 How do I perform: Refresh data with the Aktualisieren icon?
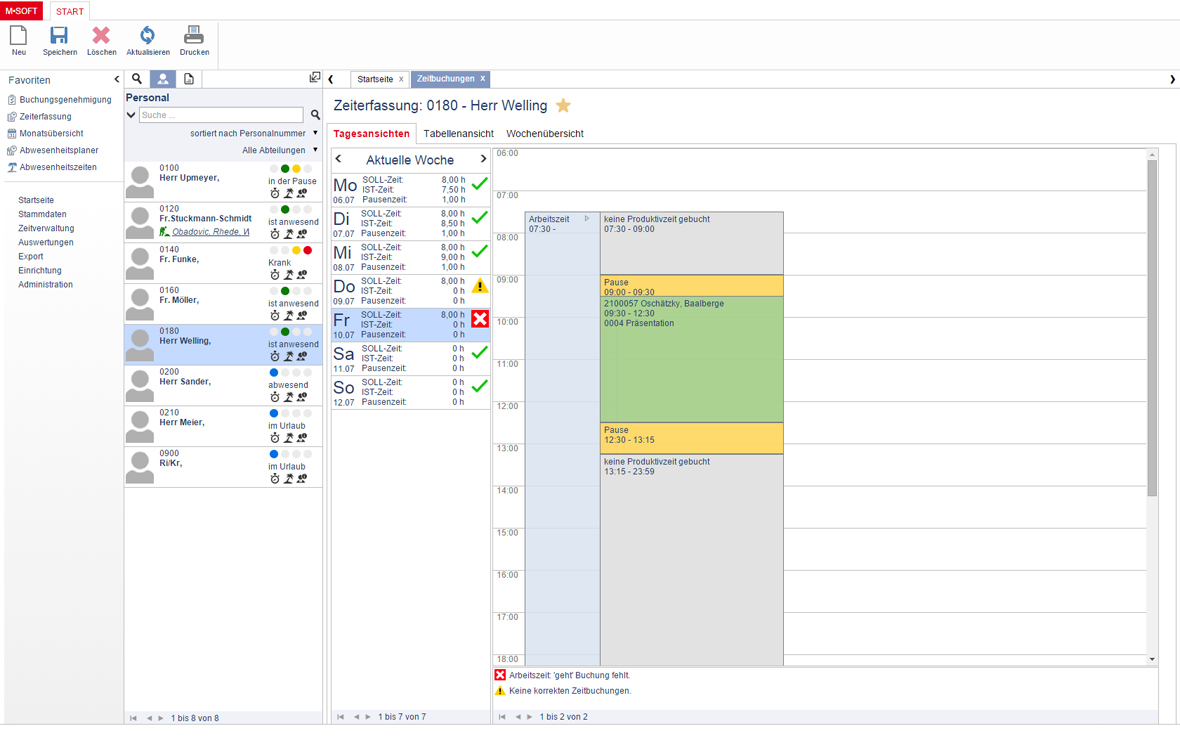(147, 36)
